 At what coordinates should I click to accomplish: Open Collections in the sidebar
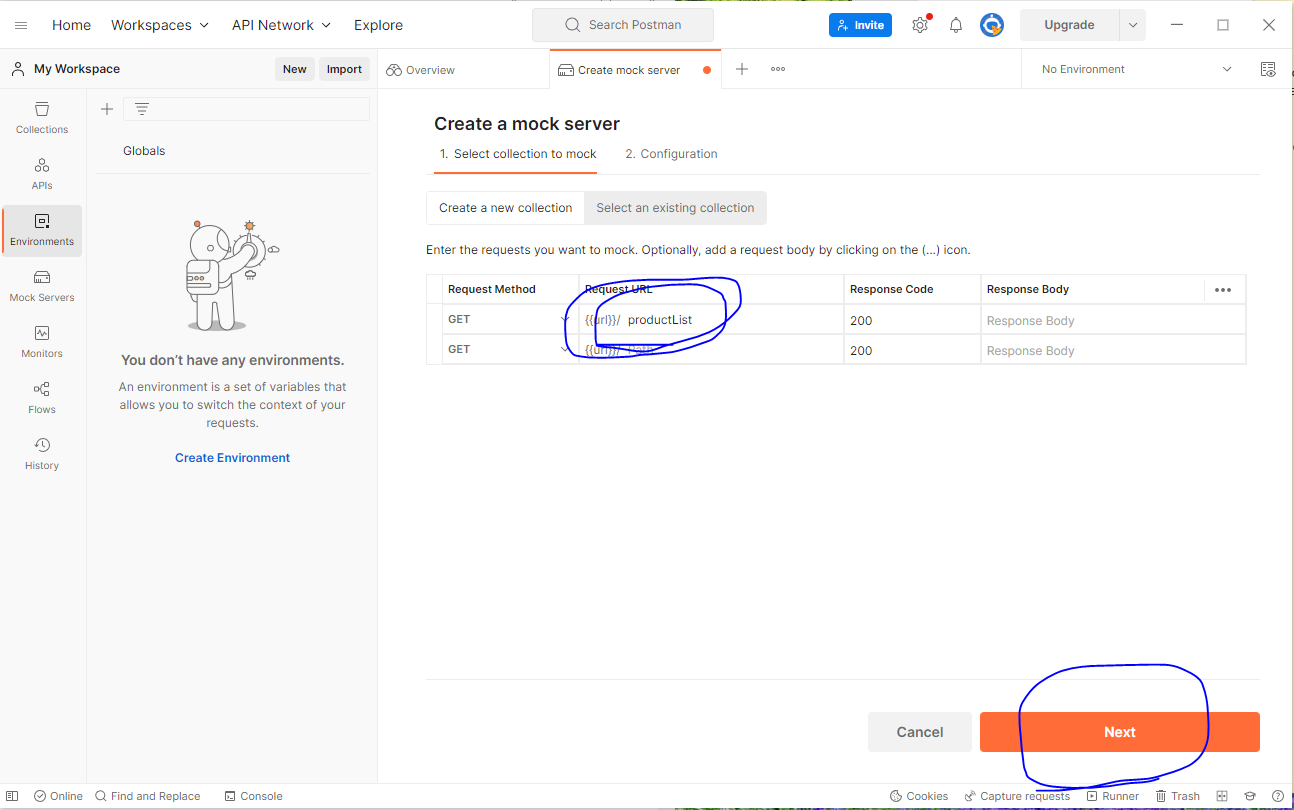tap(42, 118)
